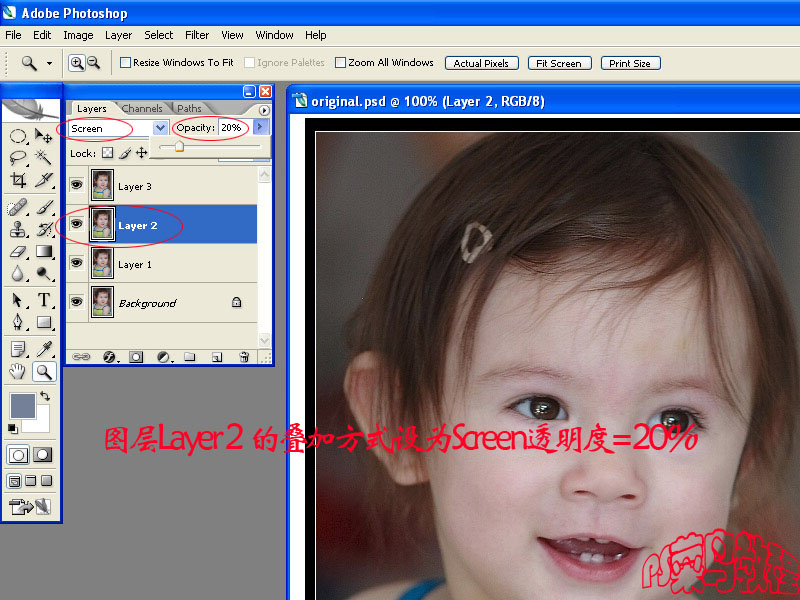Select the Clone Stamp tool
The image size is (800, 600).
coord(18,229)
